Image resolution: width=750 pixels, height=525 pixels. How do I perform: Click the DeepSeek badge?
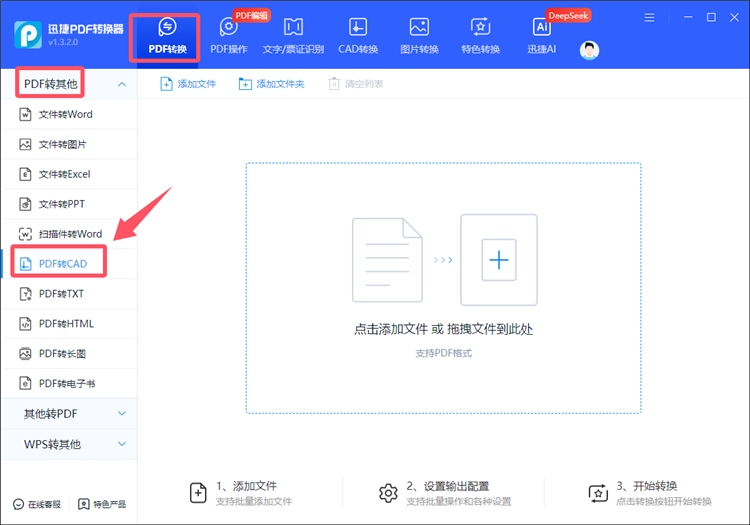click(x=568, y=16)
